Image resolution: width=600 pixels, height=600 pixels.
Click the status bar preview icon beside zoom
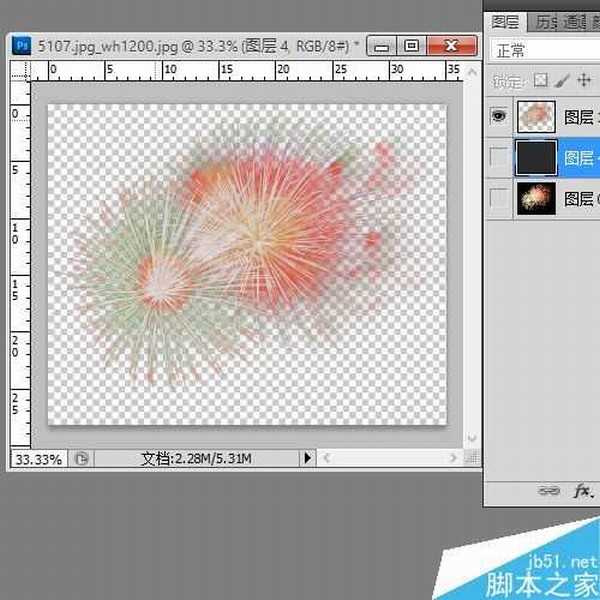pyautogui.click(x=82, y=458)
